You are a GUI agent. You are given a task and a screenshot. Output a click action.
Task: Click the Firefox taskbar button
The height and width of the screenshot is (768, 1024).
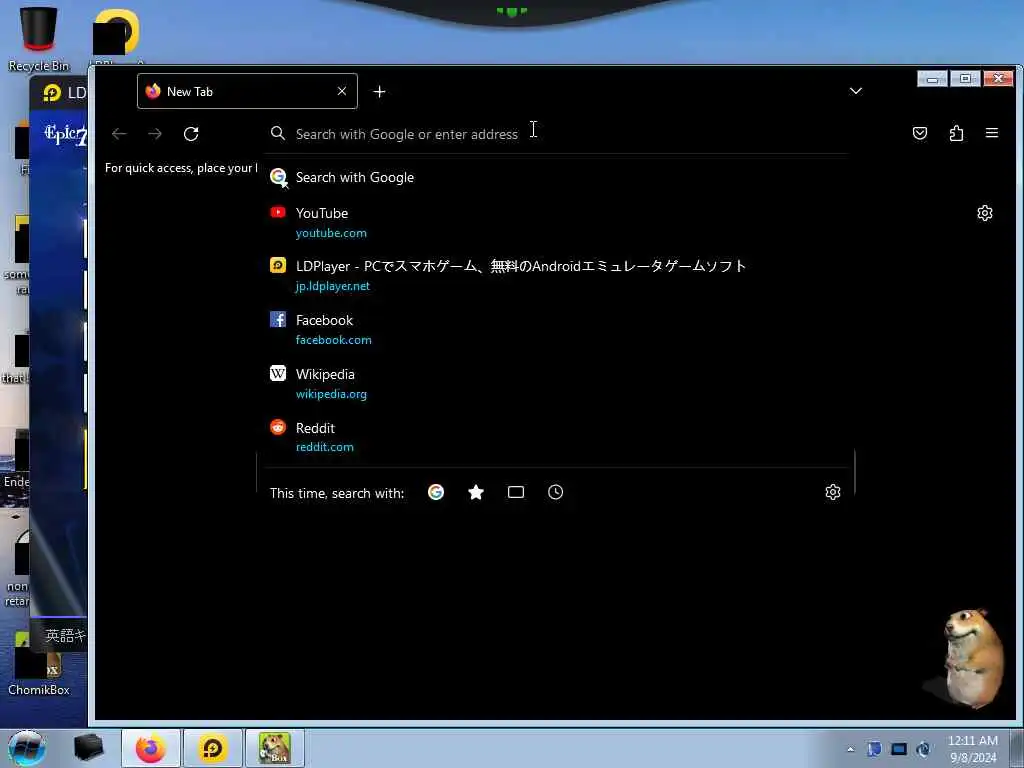click(x=150, y=748)
